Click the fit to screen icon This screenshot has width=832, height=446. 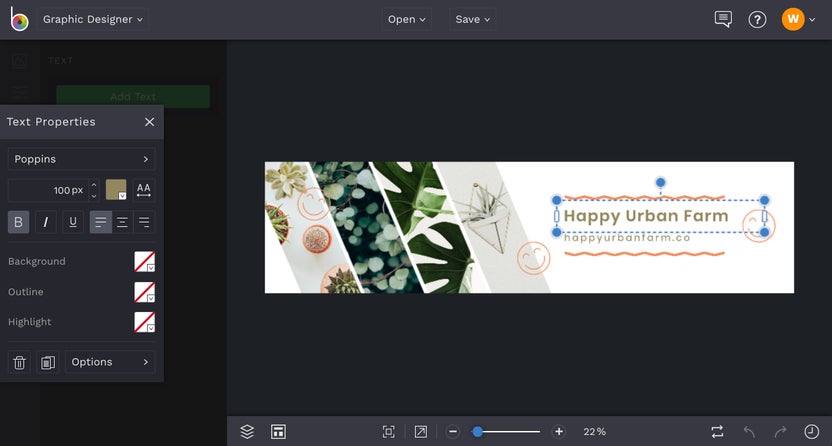pos(388,432)
